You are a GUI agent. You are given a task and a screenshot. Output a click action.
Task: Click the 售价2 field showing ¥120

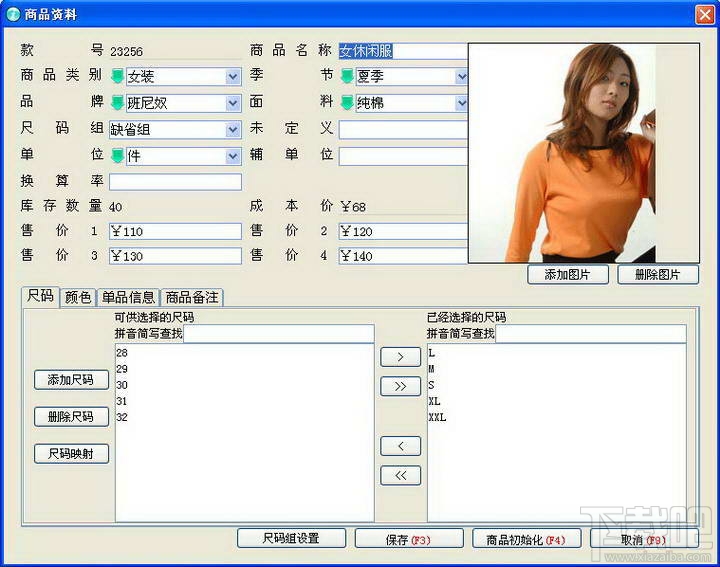tap(403, 231)
